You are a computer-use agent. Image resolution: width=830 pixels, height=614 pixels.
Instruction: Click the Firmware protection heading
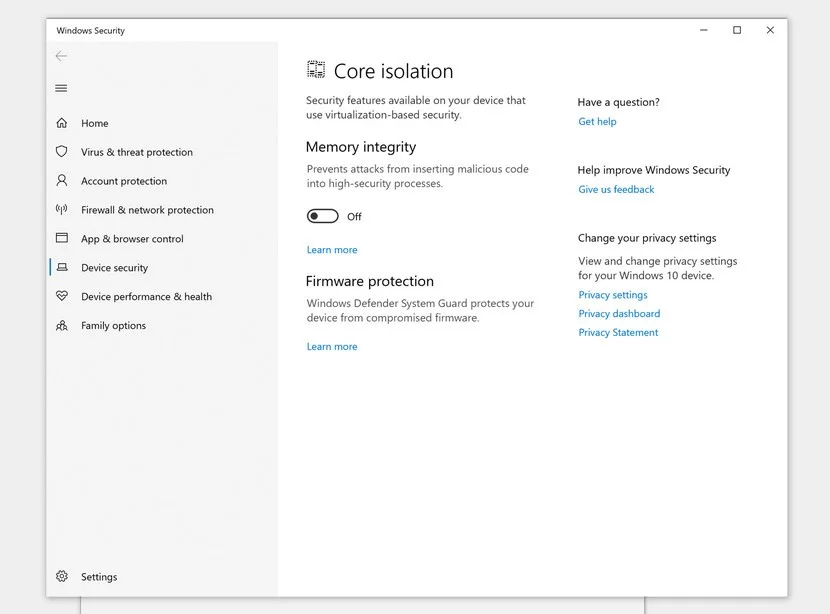(x=369, y=281)
